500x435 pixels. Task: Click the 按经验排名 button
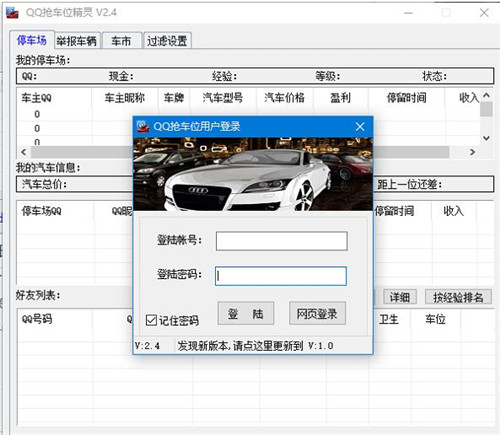[458, 297]
